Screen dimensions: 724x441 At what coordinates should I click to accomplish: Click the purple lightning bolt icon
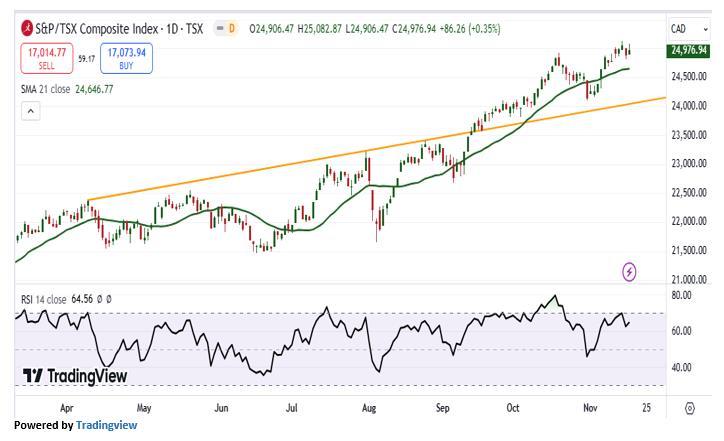tap(629, 271)
